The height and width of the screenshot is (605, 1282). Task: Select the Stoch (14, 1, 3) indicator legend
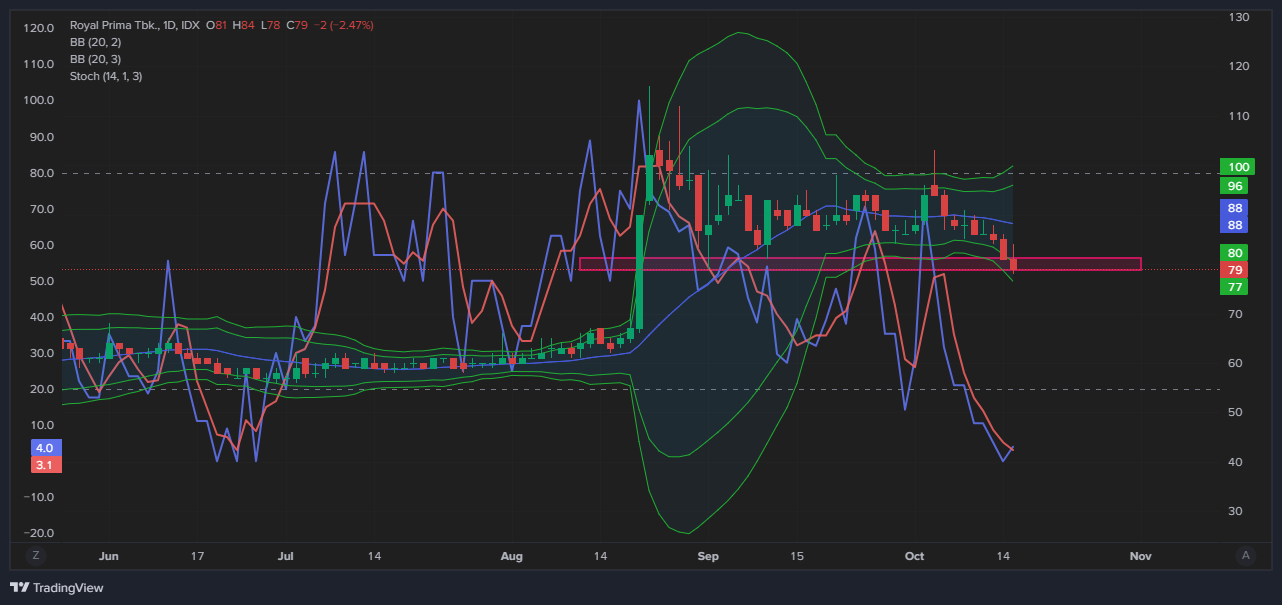(105, 76)
